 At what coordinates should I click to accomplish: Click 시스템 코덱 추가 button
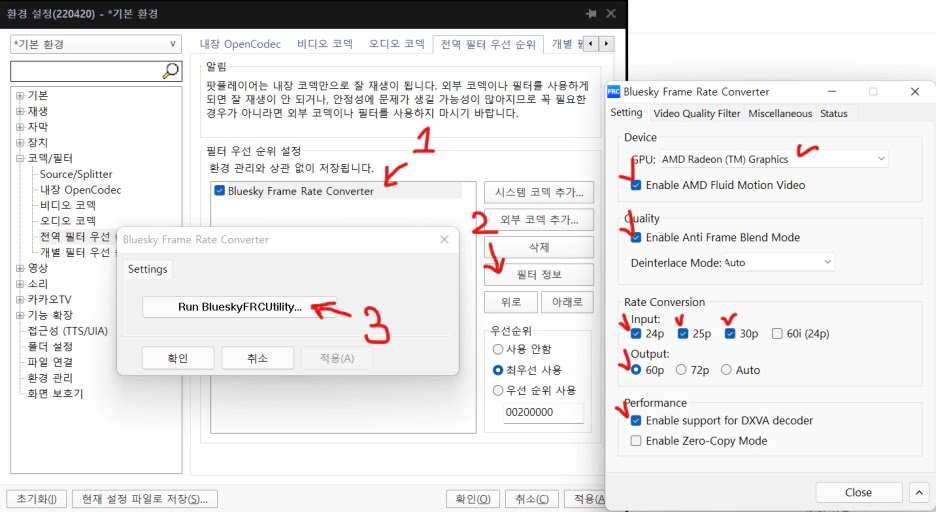538,192
